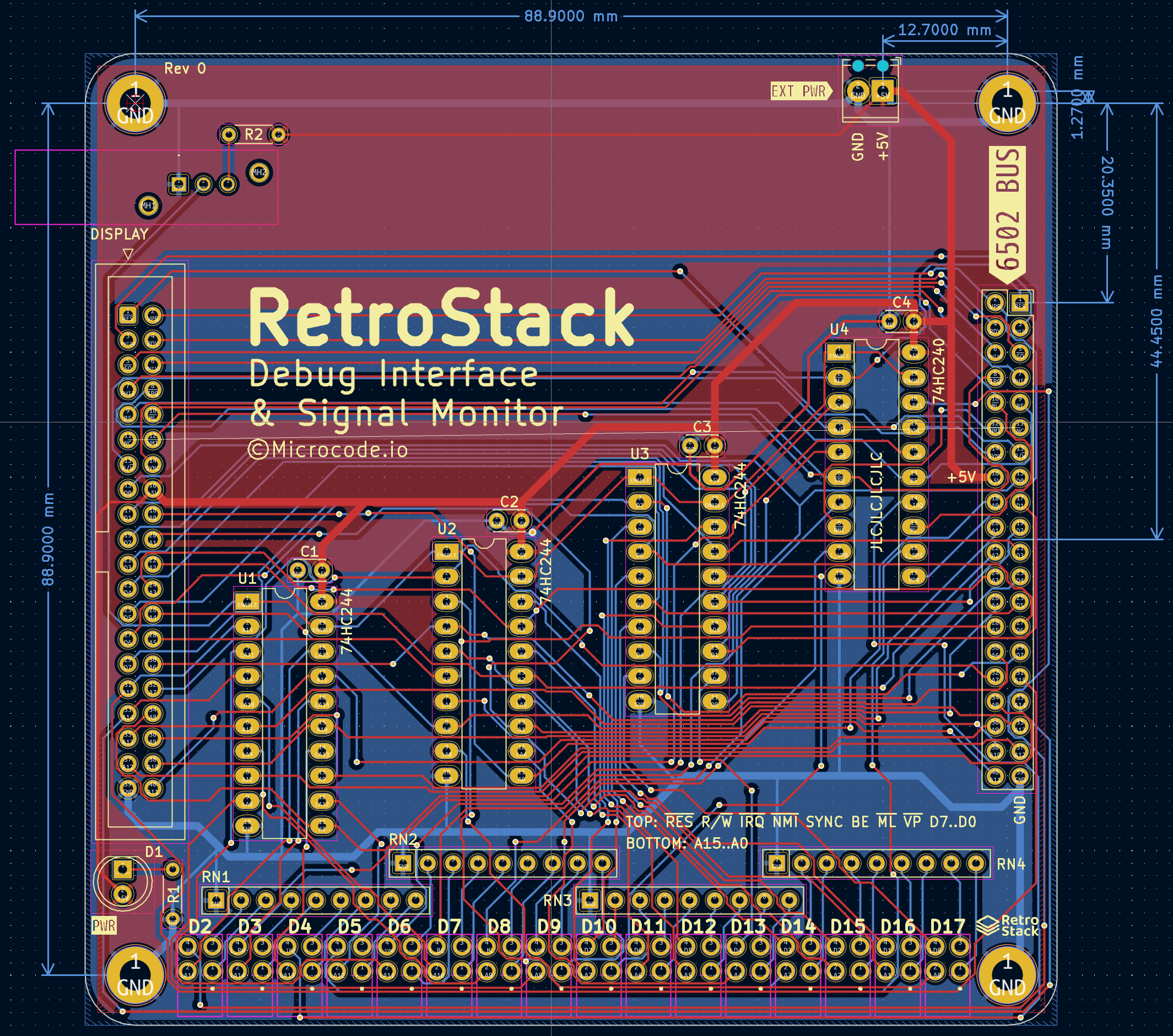Image resolution: width=1173 pixels, height=1036 pixels.
Task: Click the bottom-left GND mounting hole pad
Action: [x=136, y=975]
